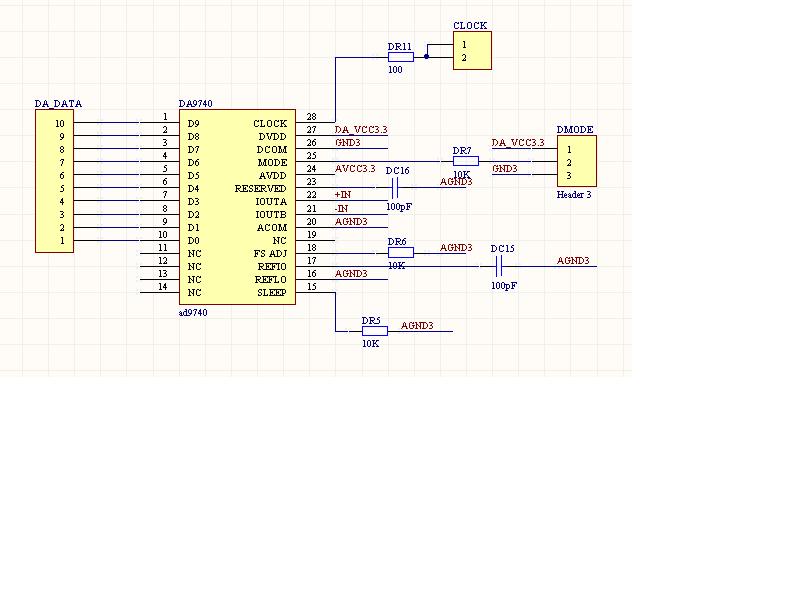Select the DR5 resistor symbol

(374, 331)
